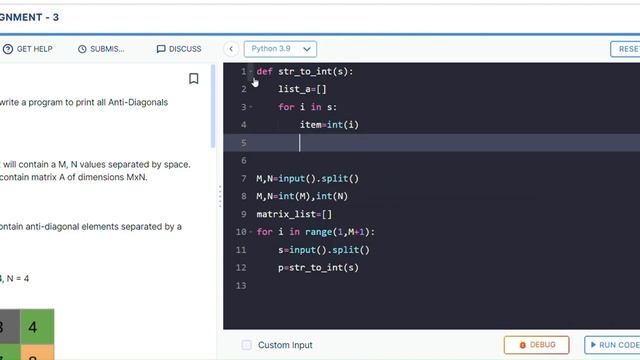The image size is (640, 360).
Task: Open the Python 3.9 language dropdown
Action: coord(280,49)
